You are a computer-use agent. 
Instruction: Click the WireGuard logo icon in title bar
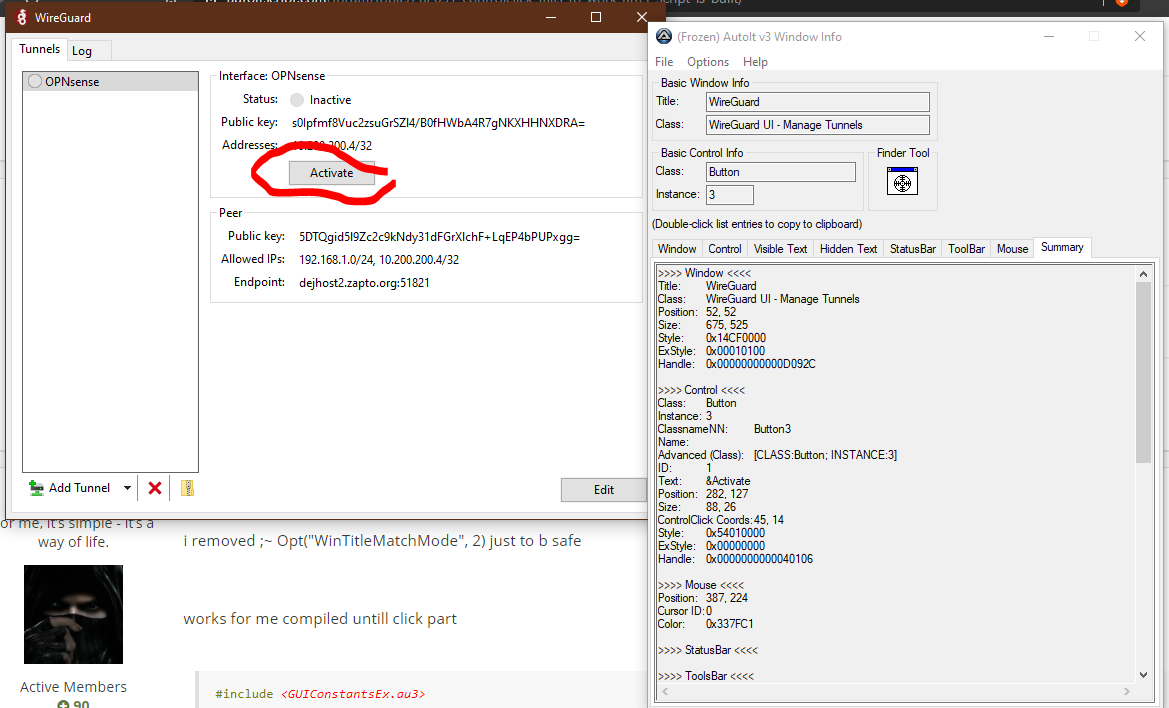(22, 17)
